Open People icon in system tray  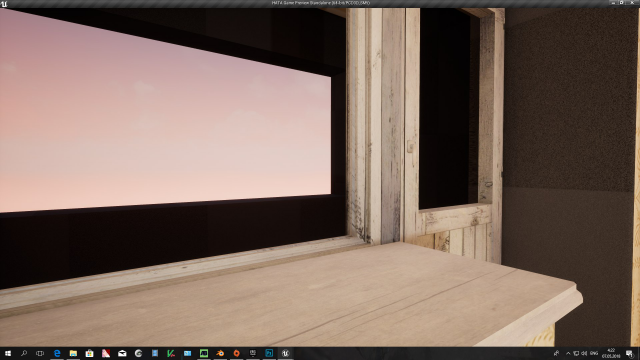pos(556,353)
